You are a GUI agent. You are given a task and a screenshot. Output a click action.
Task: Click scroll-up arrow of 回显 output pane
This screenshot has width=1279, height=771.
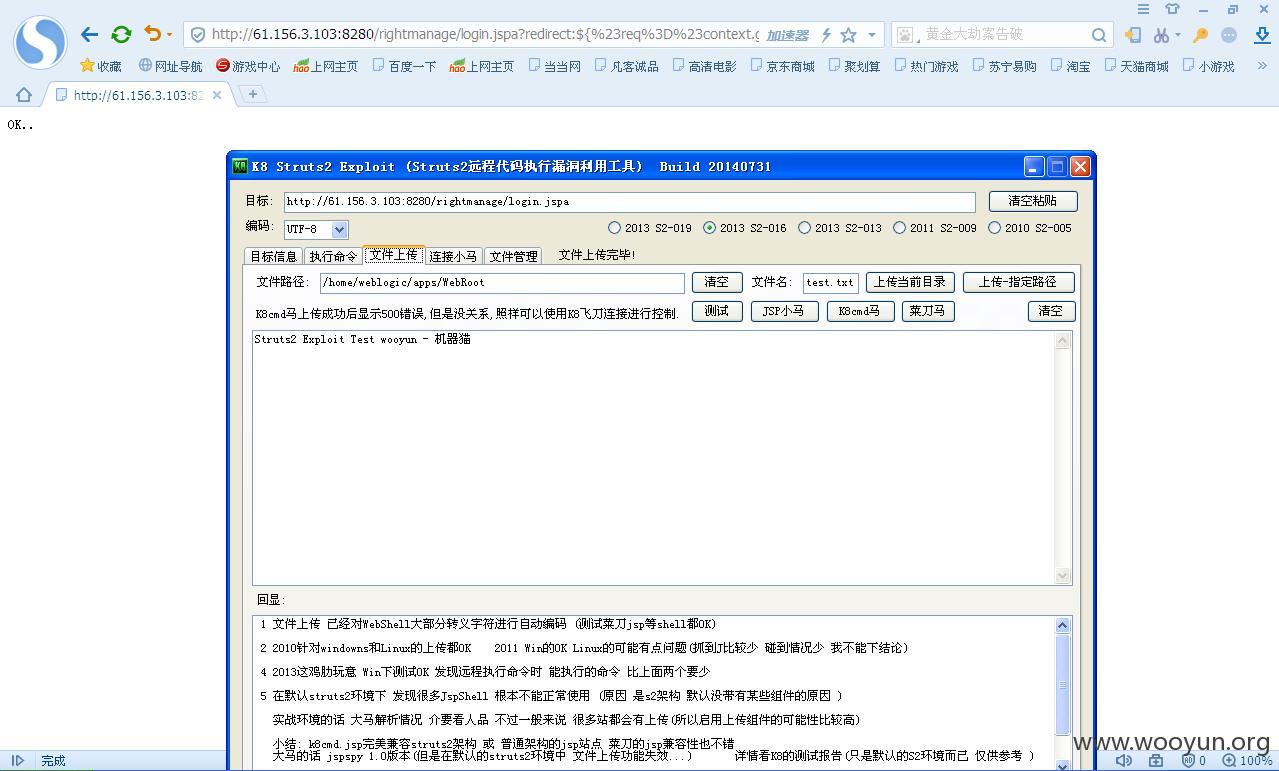tap(1063, 625)
